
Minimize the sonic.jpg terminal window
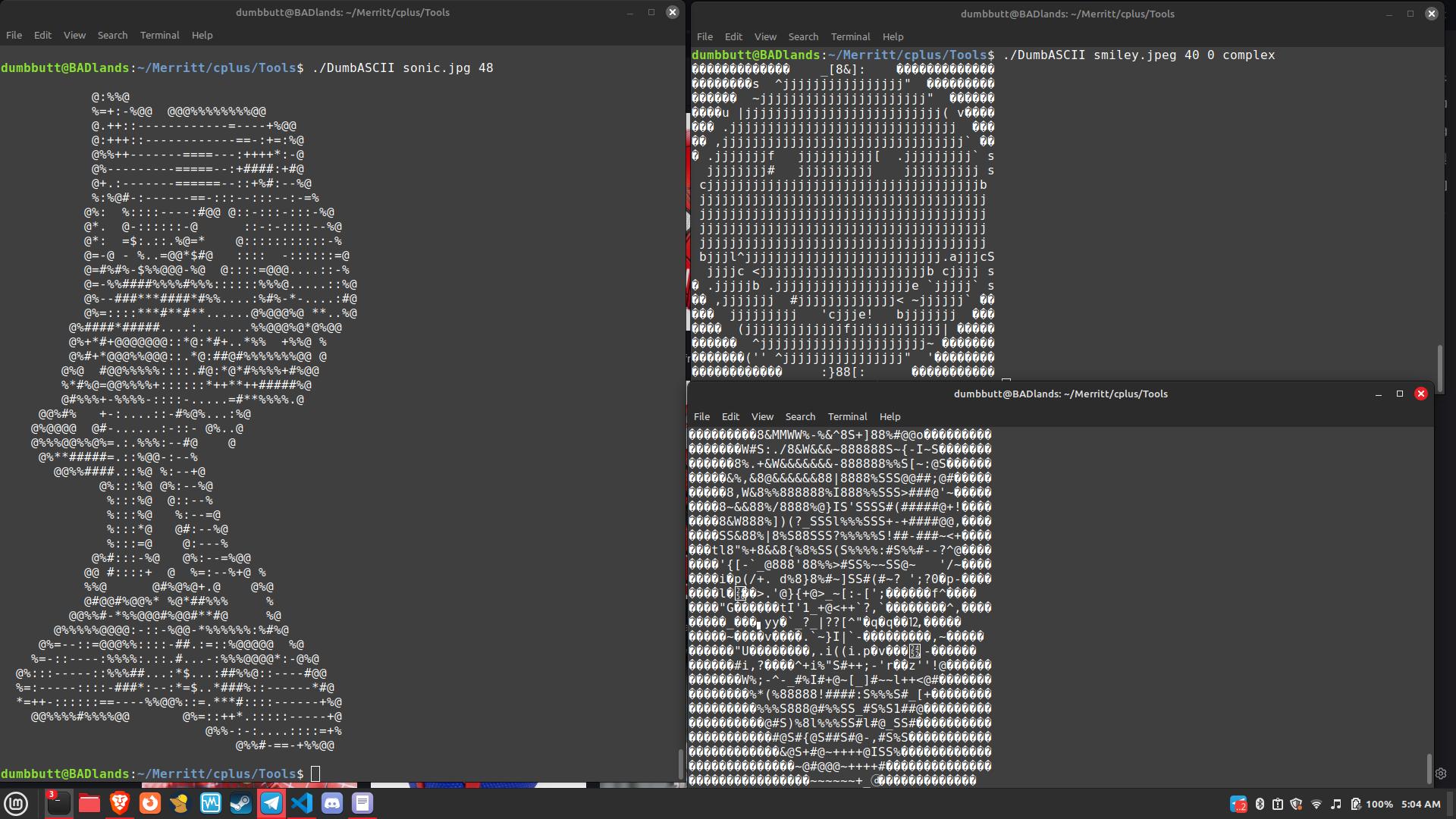click(x=629, y=12)
